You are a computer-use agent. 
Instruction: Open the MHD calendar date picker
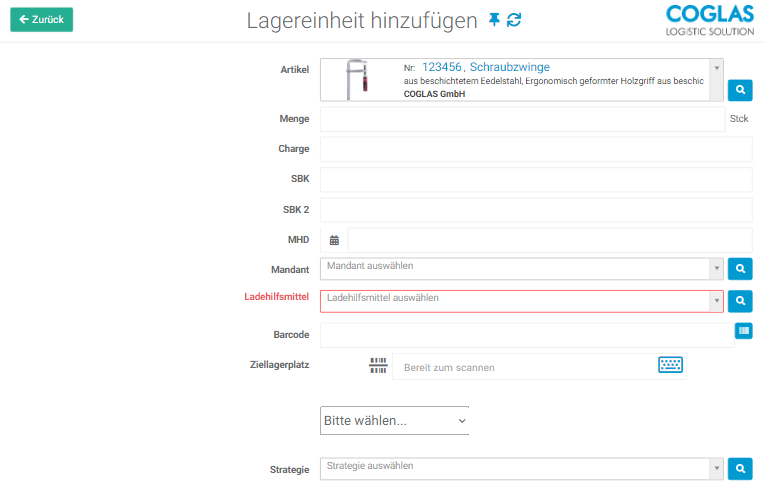tap(334, 240)
